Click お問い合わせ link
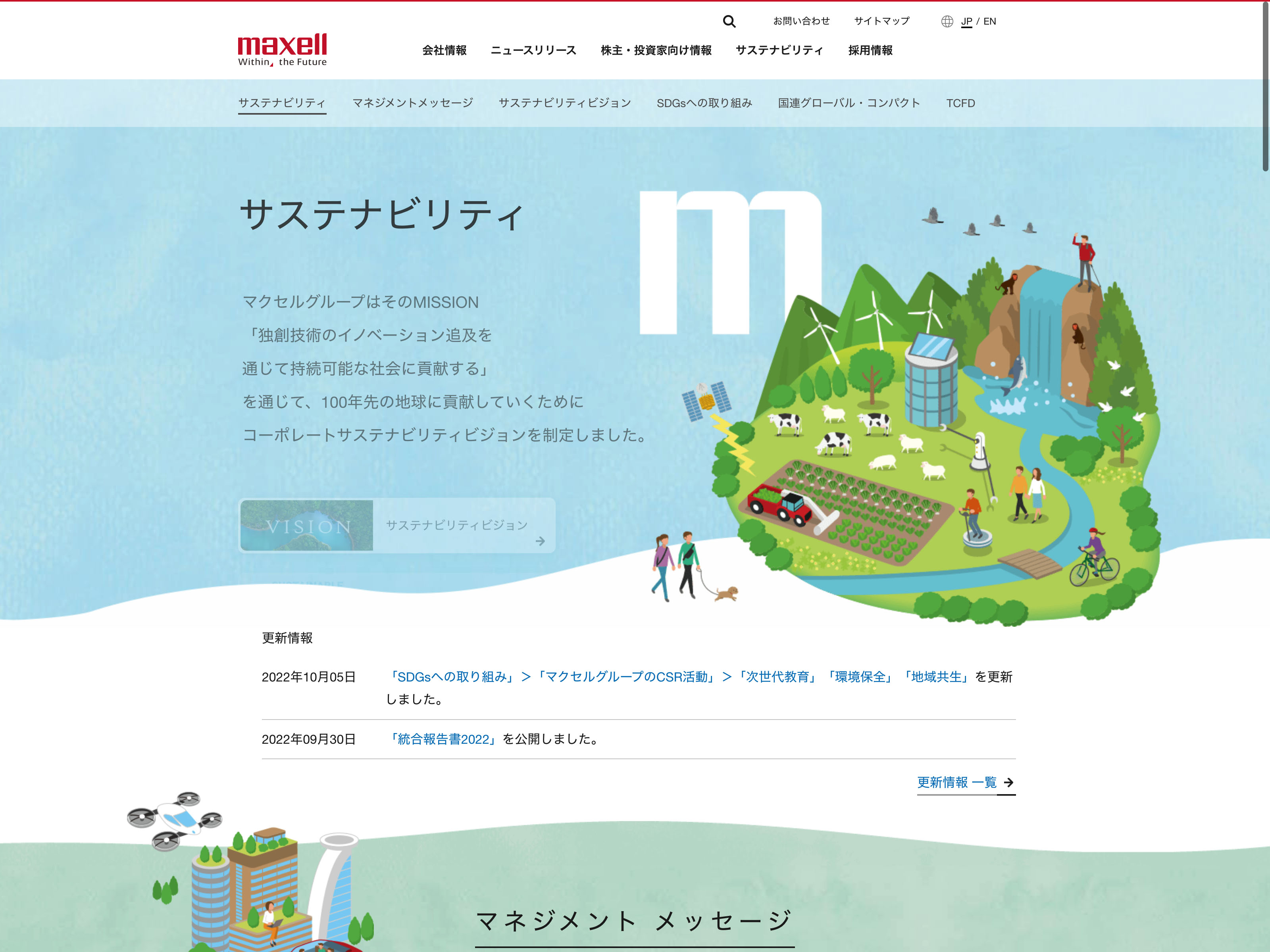Viewport: 1270px width, 952px height. click(x=801, y=21)
